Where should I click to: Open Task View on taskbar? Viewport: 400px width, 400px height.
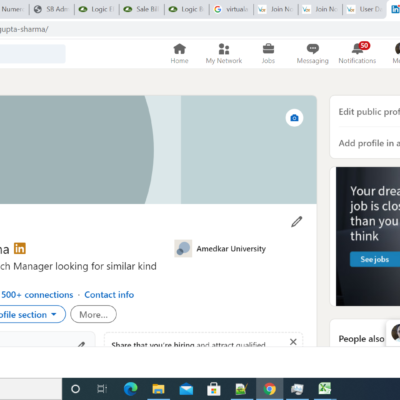click(102, 389)
